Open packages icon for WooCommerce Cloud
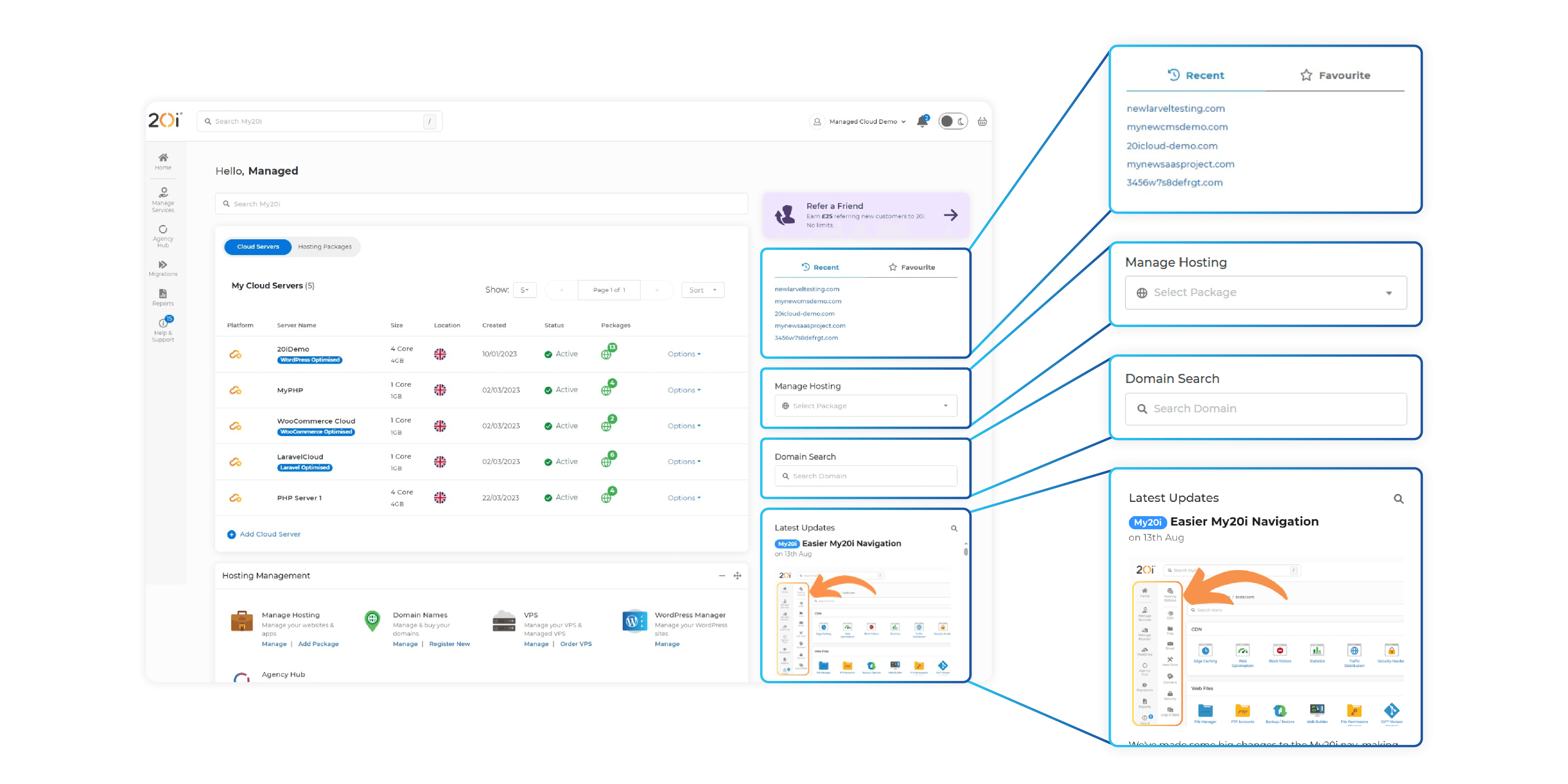The height and width of the screenshot is (784, 1568). coord(608,424)
